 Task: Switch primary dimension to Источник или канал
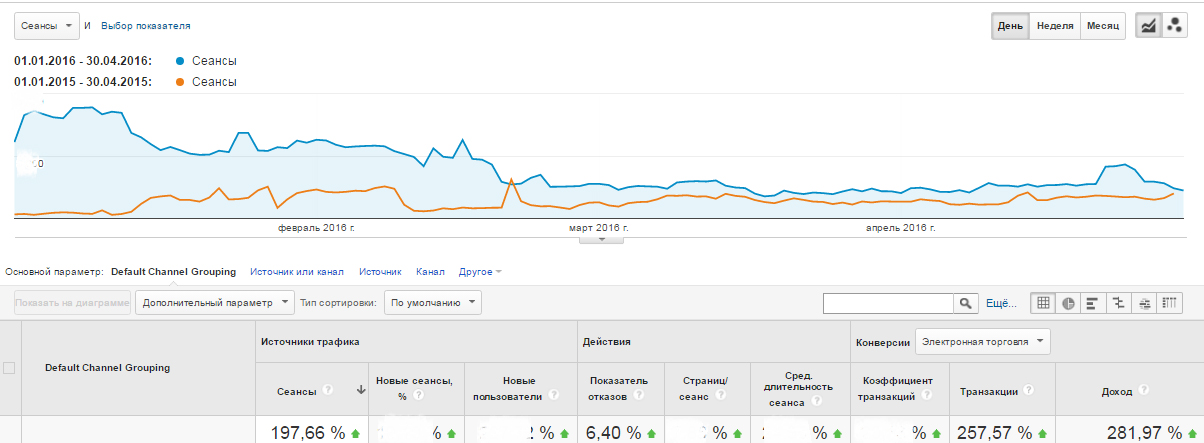(x=297, y=271)
